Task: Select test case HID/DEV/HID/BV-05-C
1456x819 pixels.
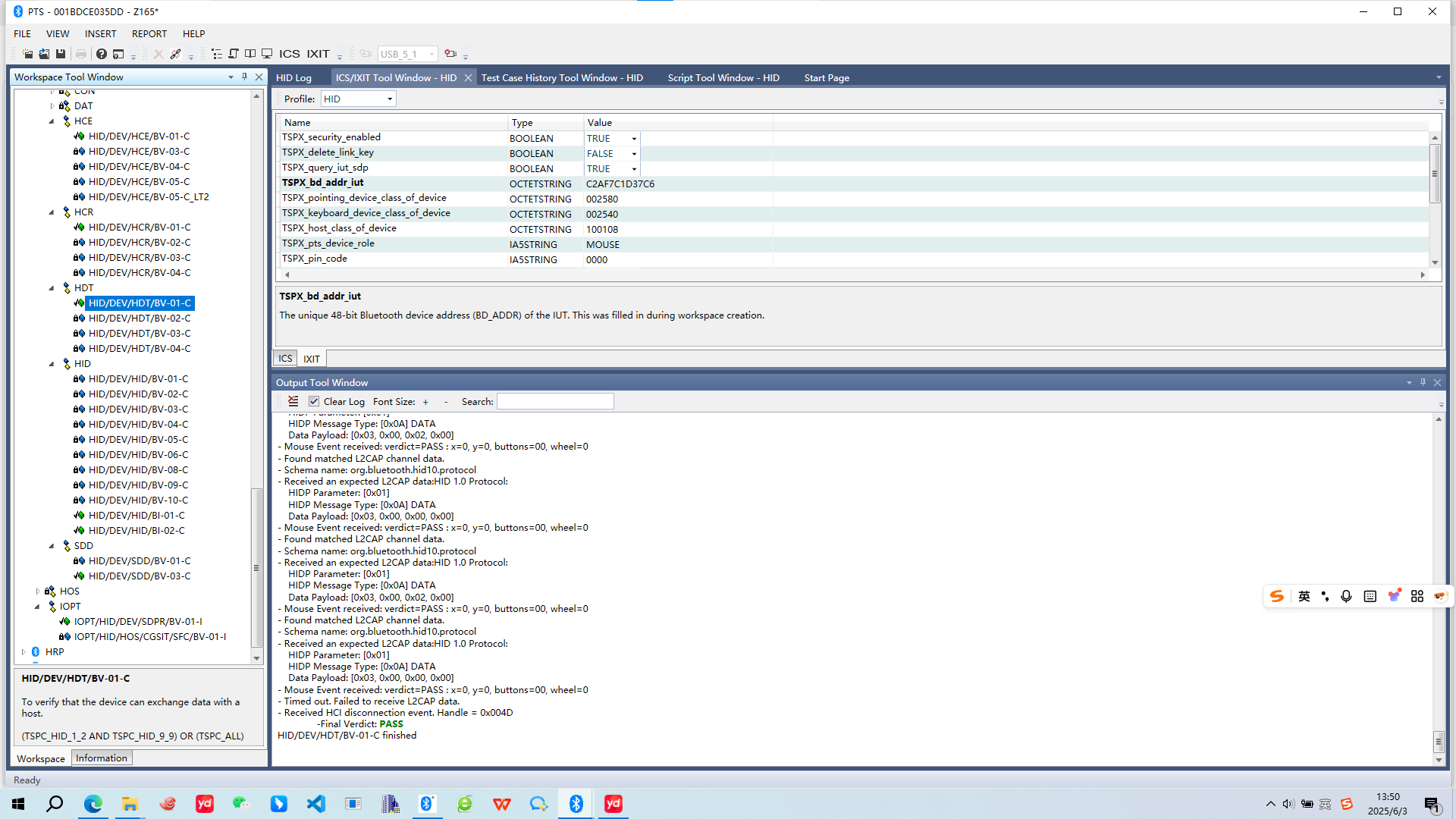Action: 138,439
